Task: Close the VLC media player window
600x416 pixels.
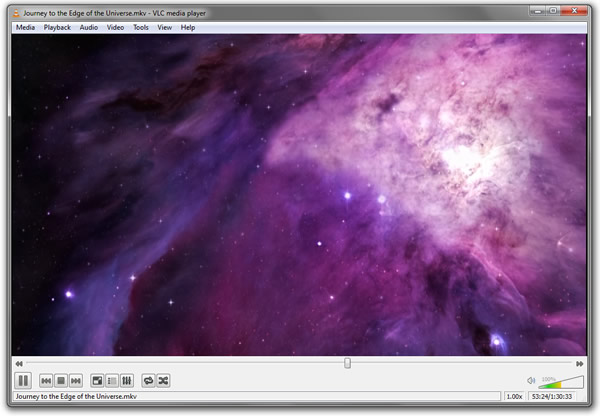Action: point(574,11)
